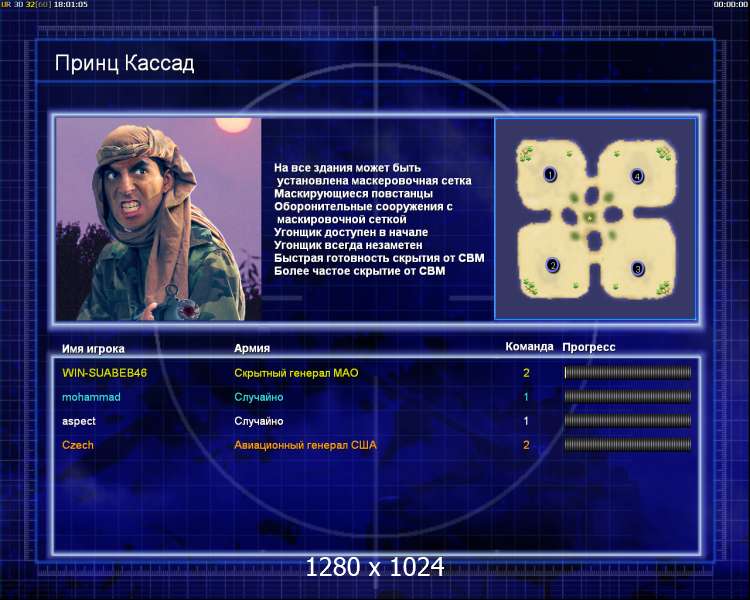750x600 pixels.
Task: Click the mohammad loading progress bar
Action: (x=628, y=396)
